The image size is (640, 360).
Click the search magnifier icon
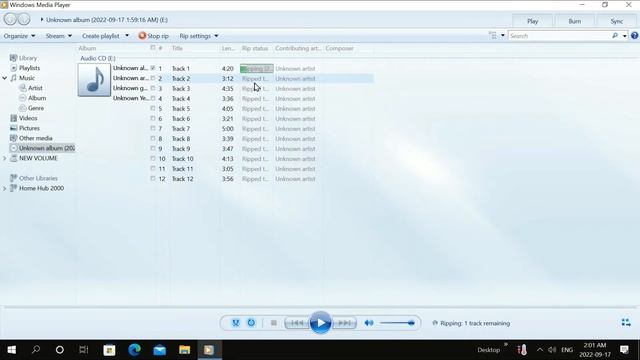615,36
